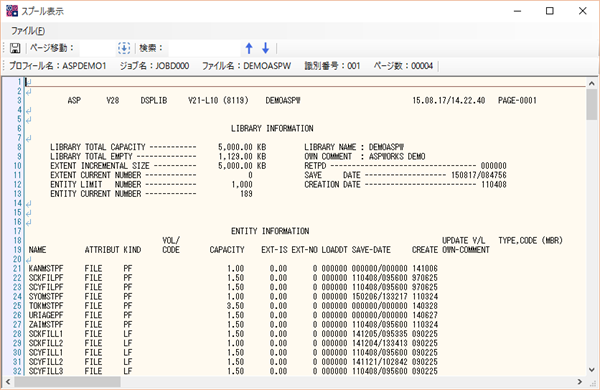Image resolution: width=600 pixels, height=390 pixels.
Task: Click the ファイル名：DEMOASPW status label
Action: [x=246, y=66]
